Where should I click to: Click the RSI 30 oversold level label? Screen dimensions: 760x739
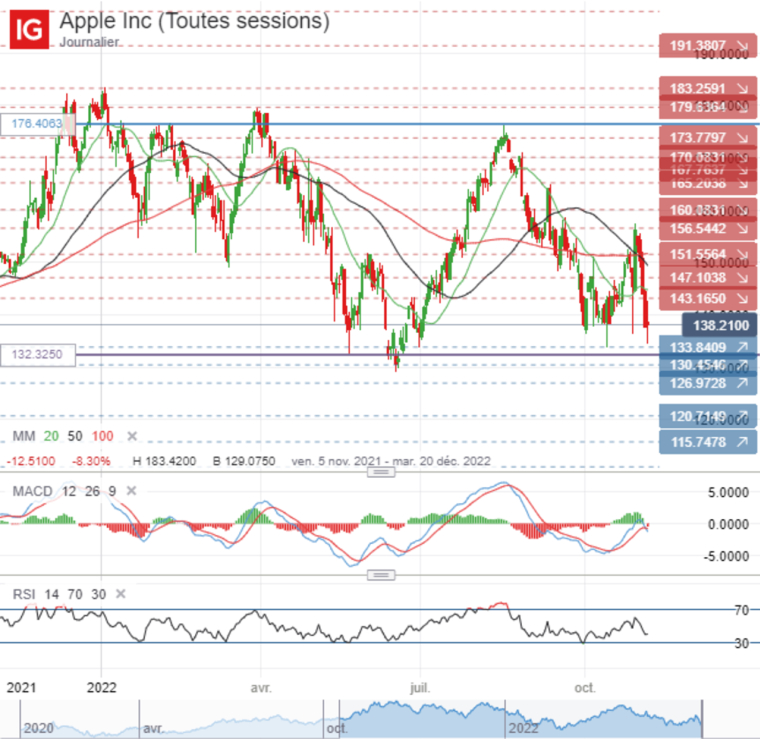pos(742,644)
